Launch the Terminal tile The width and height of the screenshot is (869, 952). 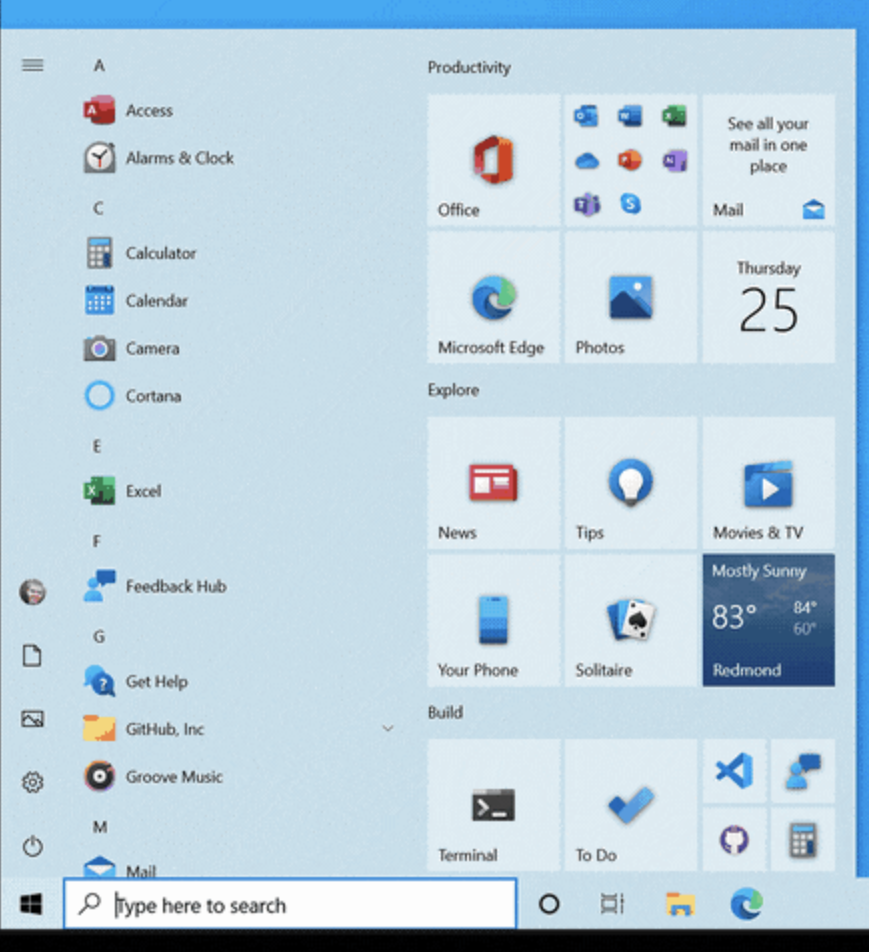pyautogui.click(x=493, y=806)
